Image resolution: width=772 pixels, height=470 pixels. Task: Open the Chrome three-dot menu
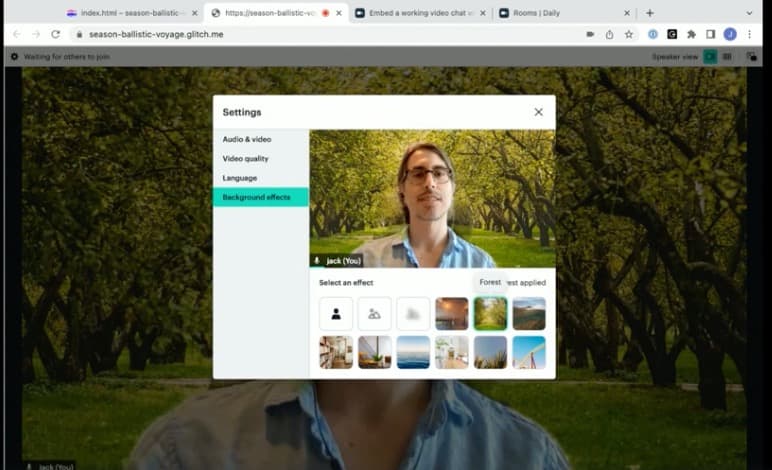749,34
